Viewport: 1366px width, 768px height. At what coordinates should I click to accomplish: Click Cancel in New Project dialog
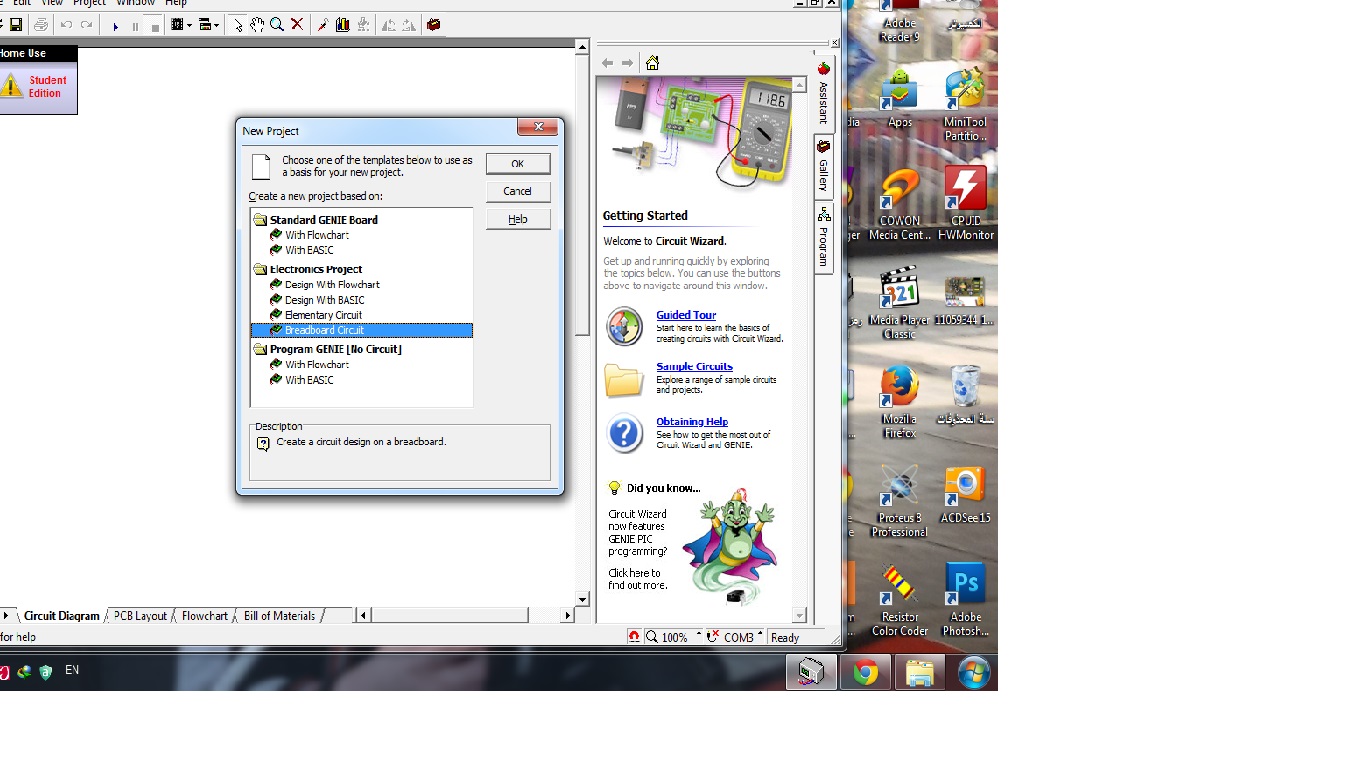pyautogui.click(x=518, y=191)
